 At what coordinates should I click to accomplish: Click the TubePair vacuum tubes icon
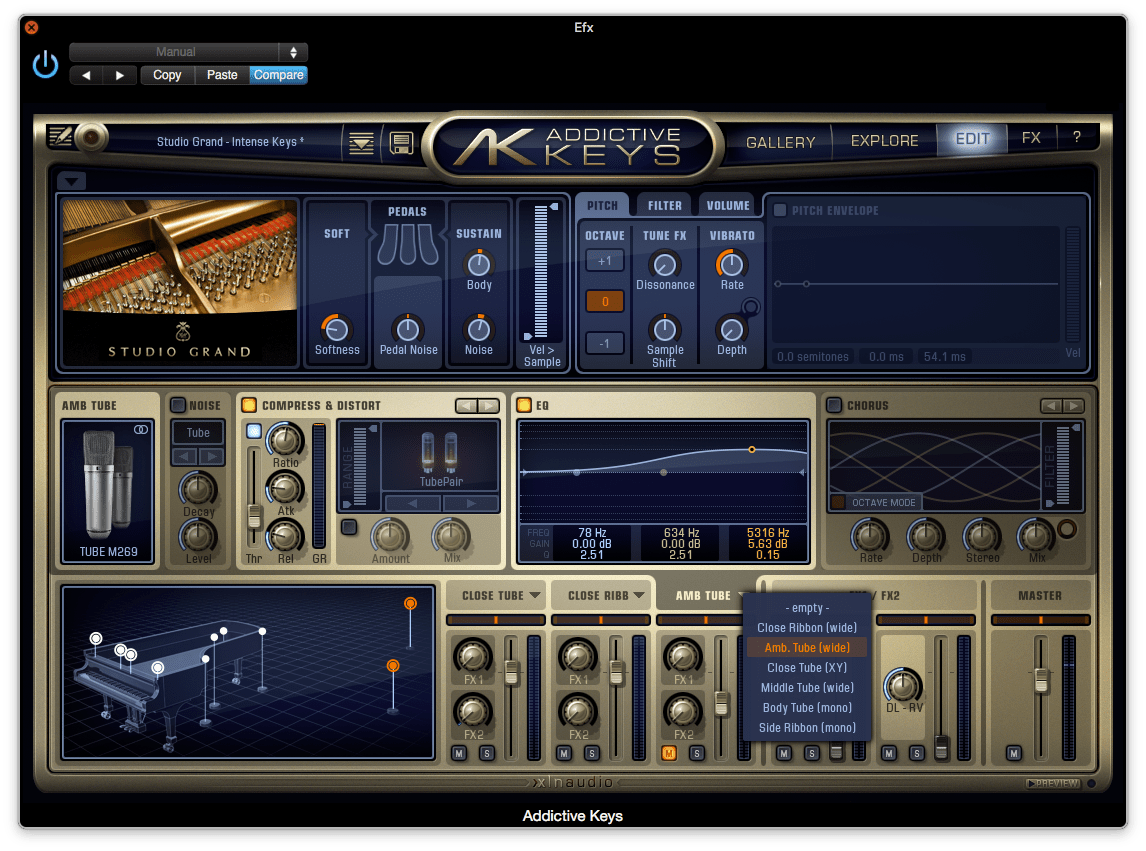(x=440, y=451)
